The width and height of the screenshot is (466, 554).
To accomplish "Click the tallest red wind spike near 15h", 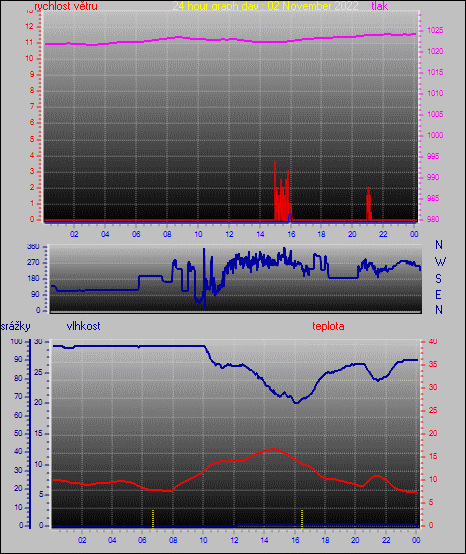I will 275,191.
